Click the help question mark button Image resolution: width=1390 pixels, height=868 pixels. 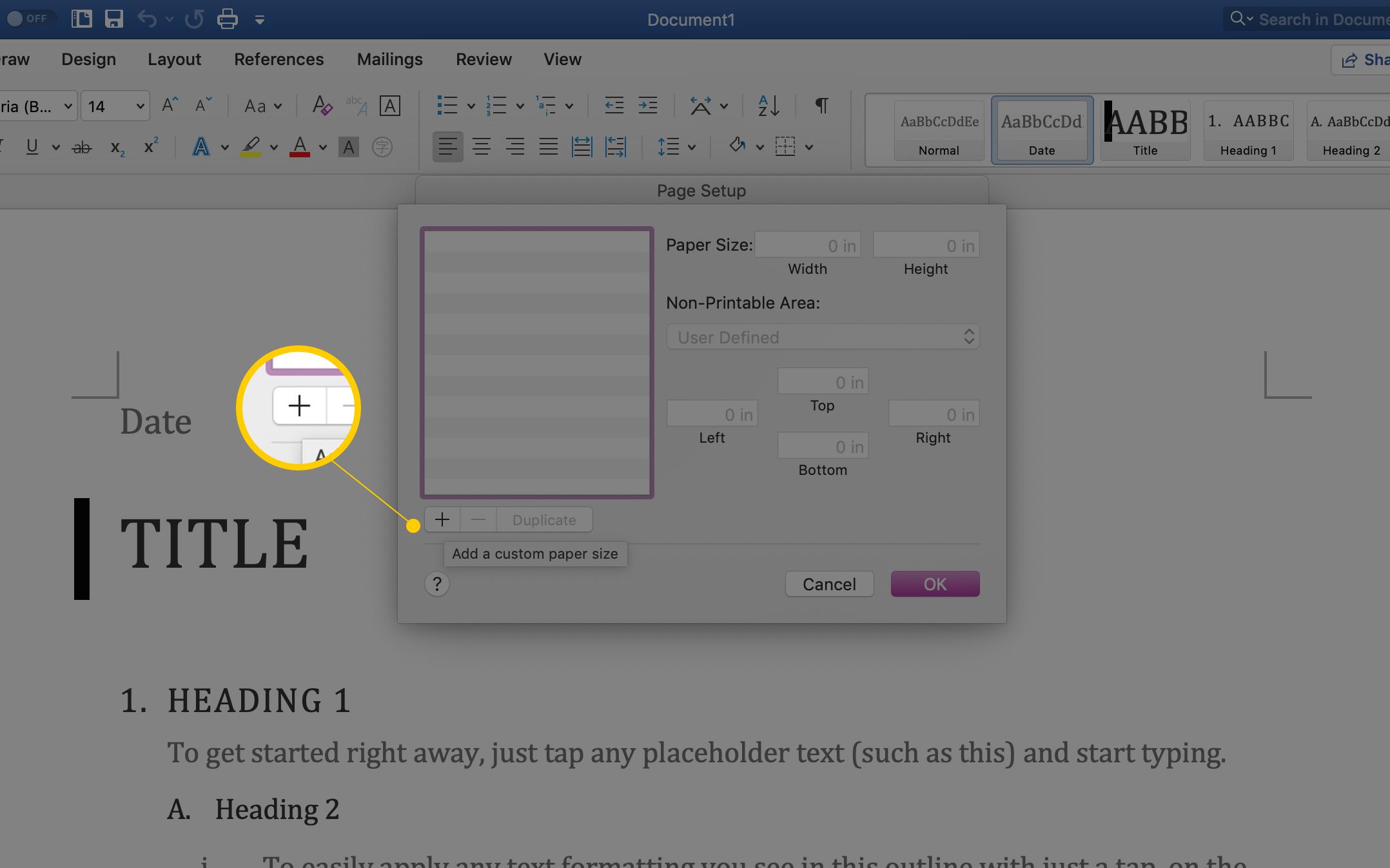(x=436, y=584)
